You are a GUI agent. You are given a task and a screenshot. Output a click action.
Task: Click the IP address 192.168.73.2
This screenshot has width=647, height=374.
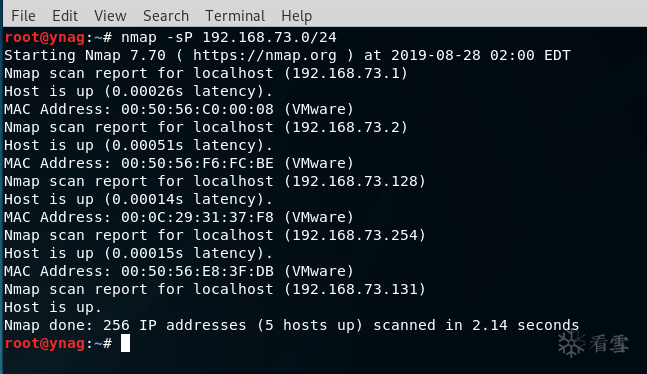pyautogui.click(x=346, y=128)
